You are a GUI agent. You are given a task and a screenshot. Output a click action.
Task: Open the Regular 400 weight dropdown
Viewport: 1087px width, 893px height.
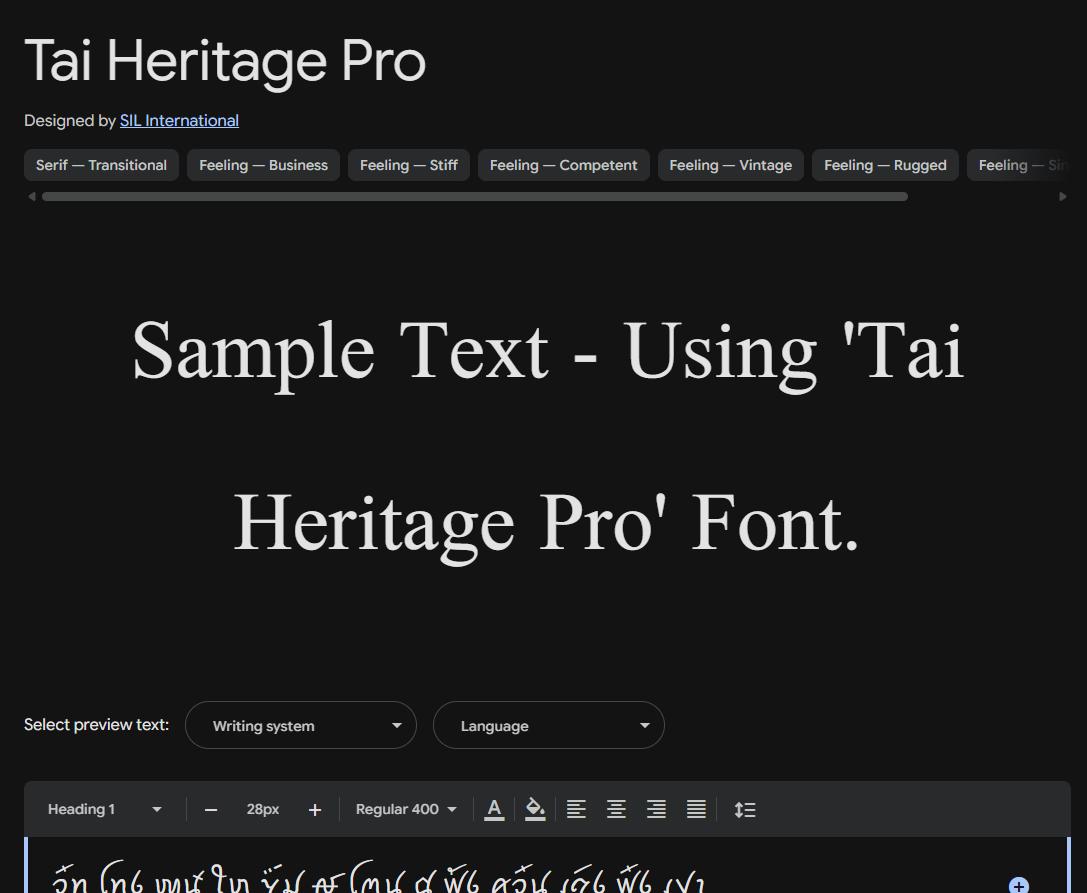point(406,809)
